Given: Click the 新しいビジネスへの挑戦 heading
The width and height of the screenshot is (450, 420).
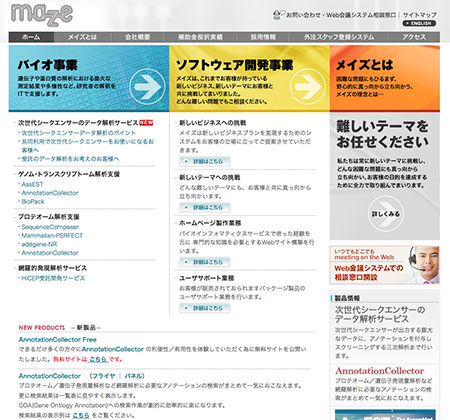Looking at the screenshot, I should (x=213, y=123).
